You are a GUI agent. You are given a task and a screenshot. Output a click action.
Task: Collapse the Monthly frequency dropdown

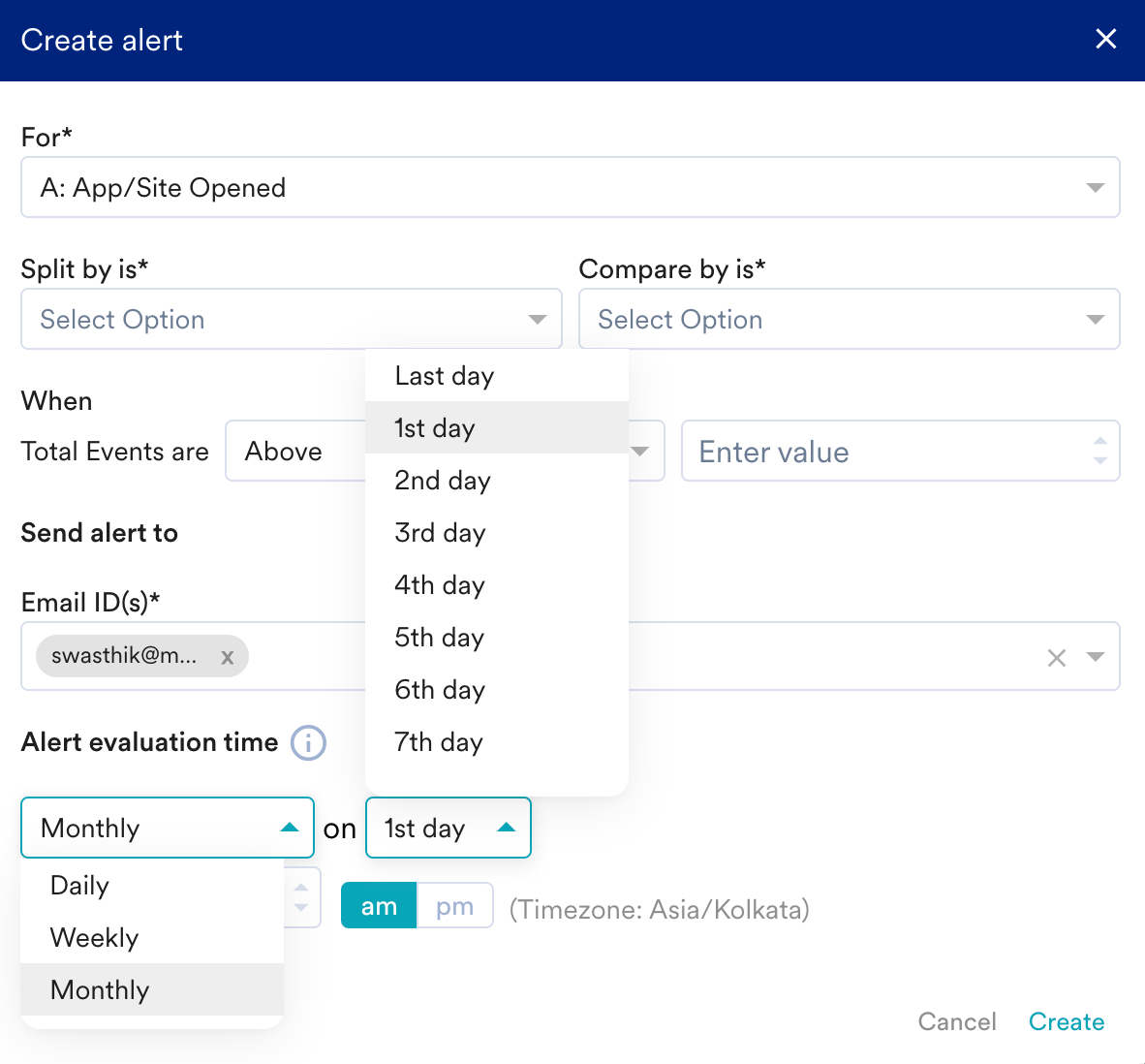coord(168,828)
